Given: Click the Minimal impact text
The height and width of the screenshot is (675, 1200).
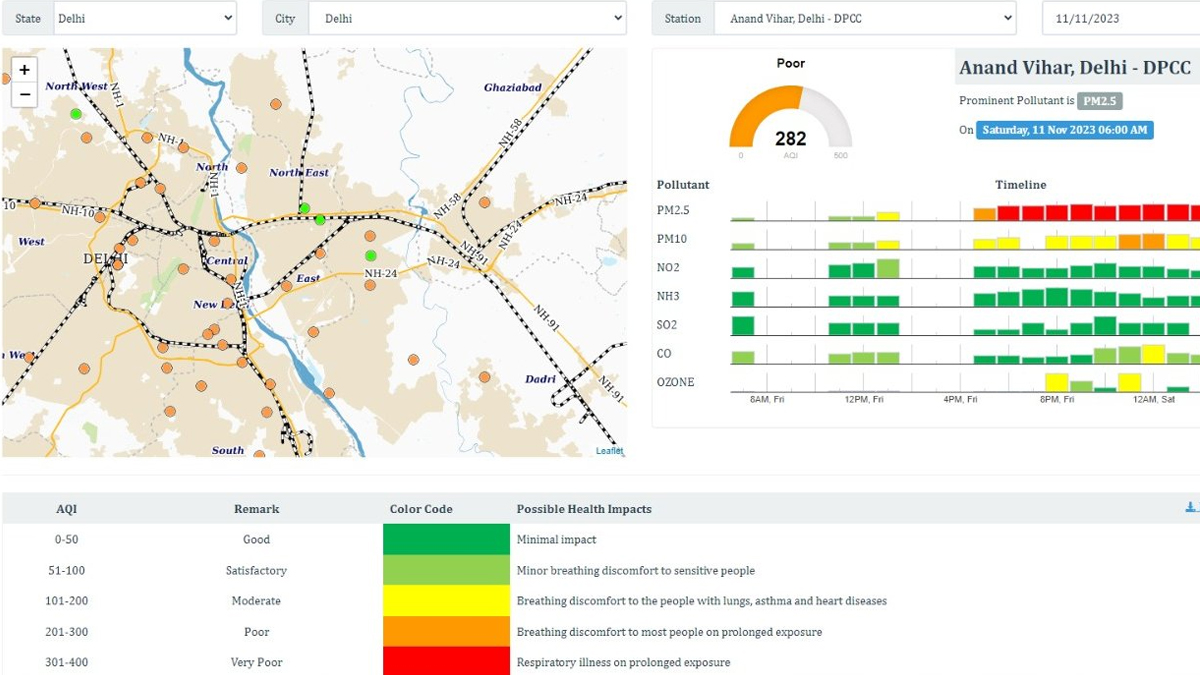Looking at the screenshot, I should tap(556, 540).
